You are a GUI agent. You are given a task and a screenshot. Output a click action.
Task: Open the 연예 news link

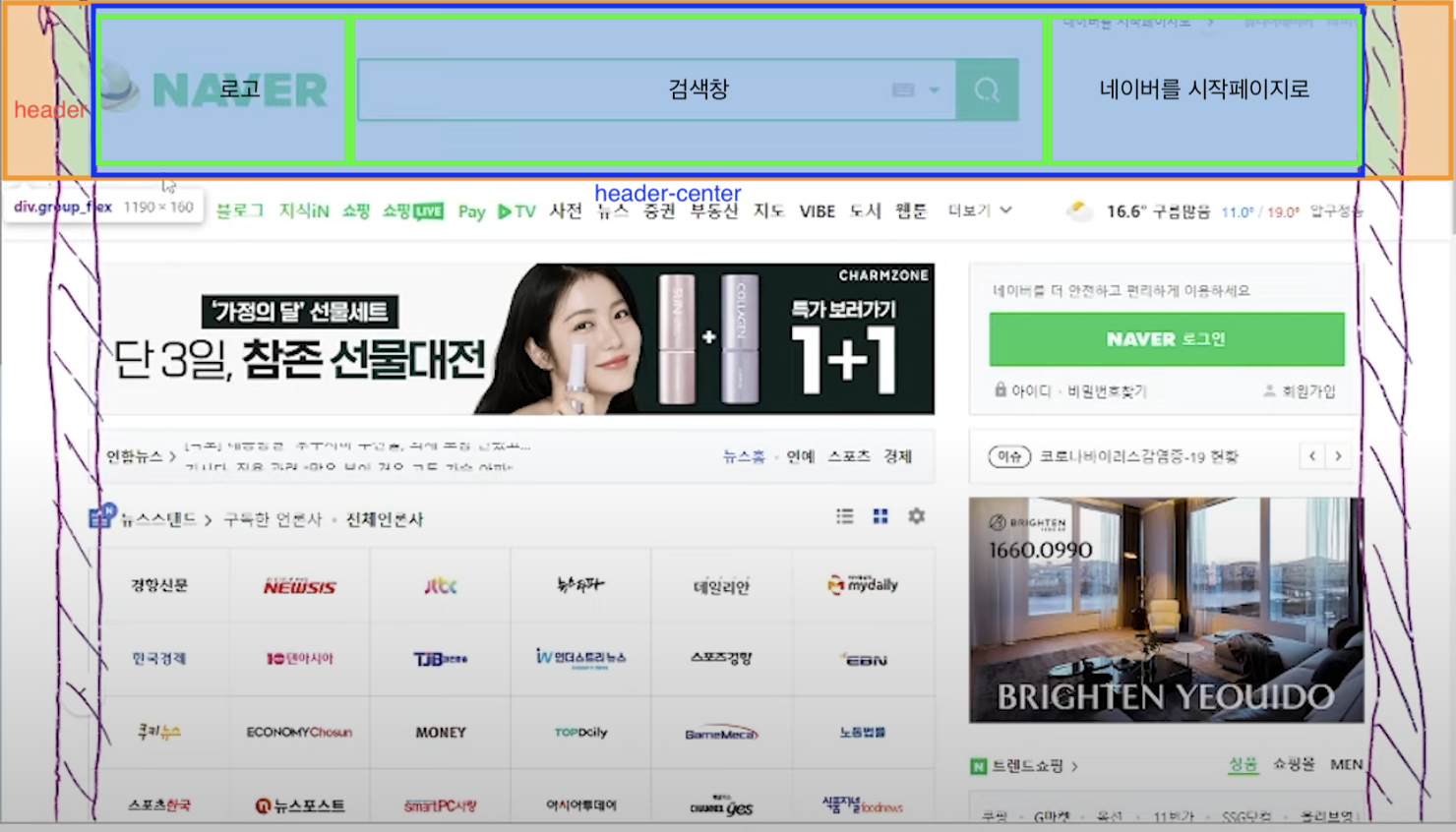click(x=801, y=456)
